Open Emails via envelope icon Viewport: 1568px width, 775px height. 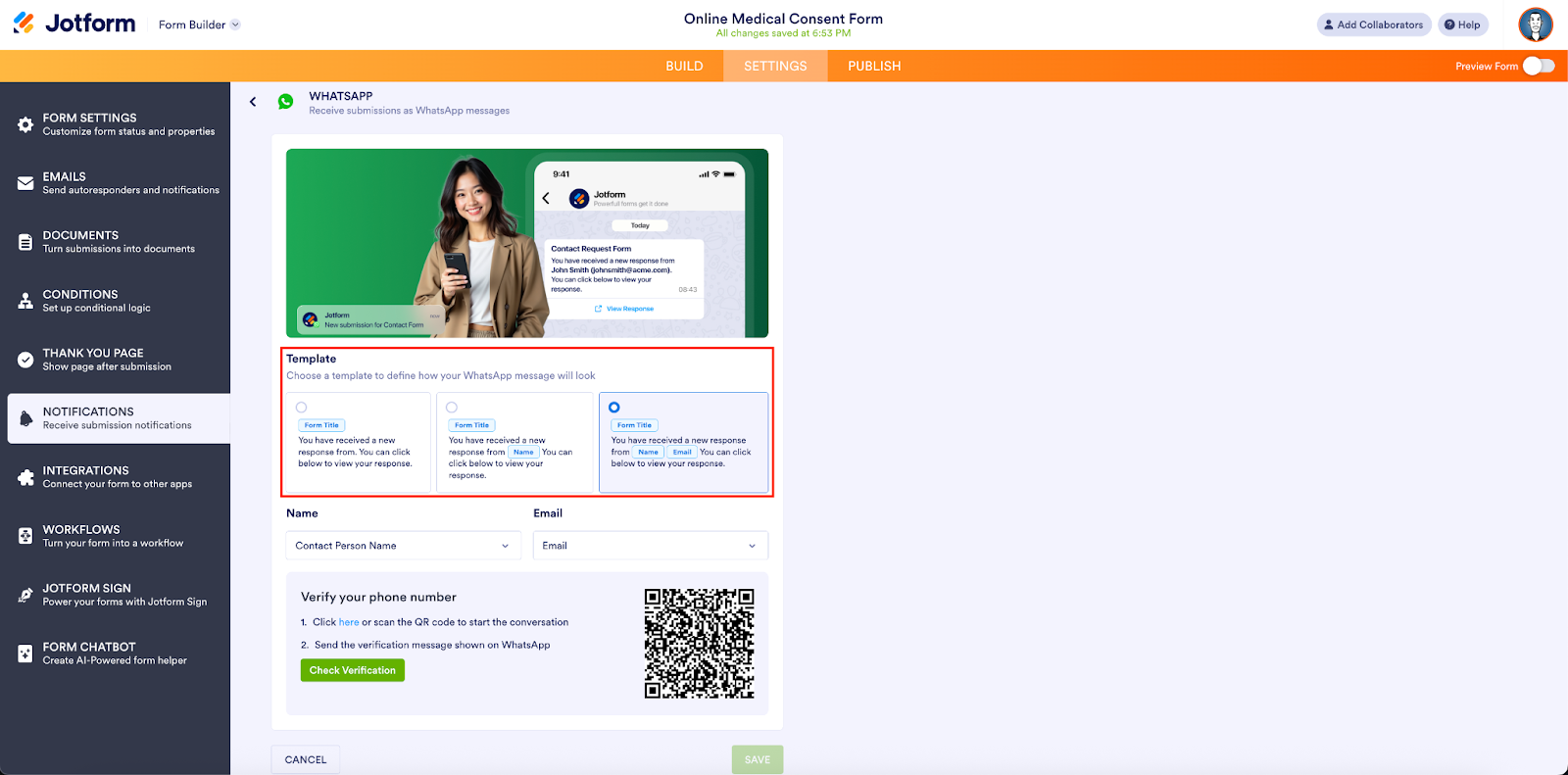25,183
